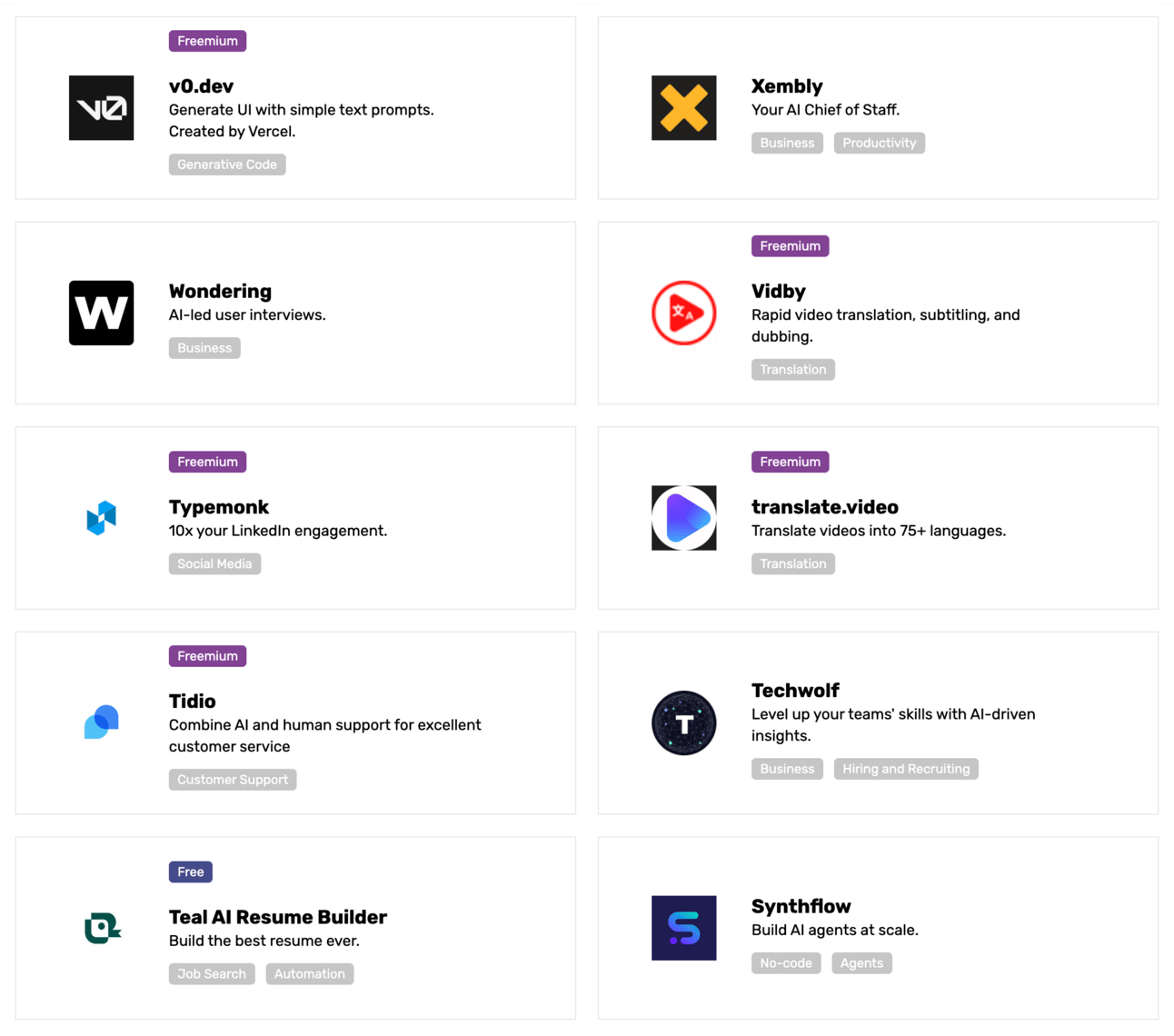
Task: Select the Freemium badge above Vidby
Action: 790,246
